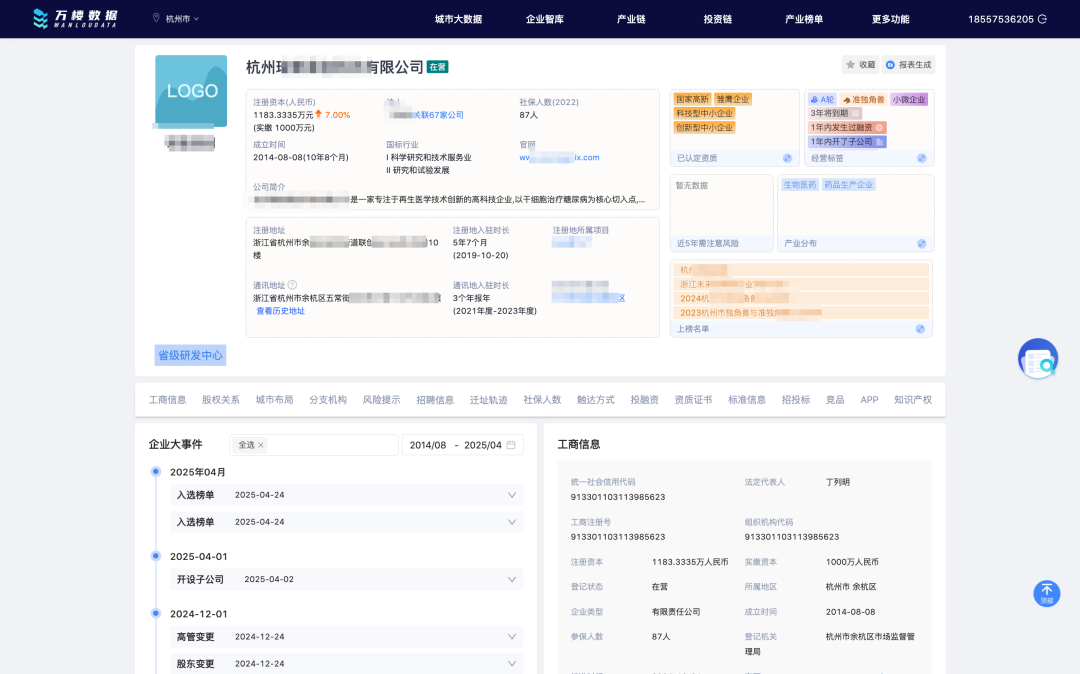Viewport: 1080px width, 674px height.
Task: Remove the 全选 filter tag
Action: tap(261, 444)
